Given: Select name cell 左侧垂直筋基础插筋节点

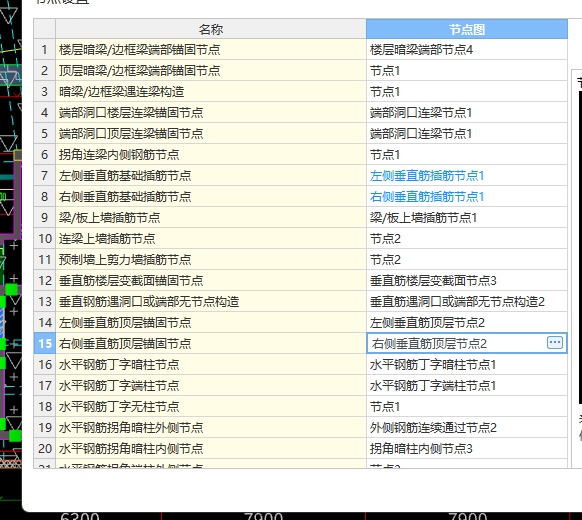Looking at the screenshot, I should pos(211,176).
